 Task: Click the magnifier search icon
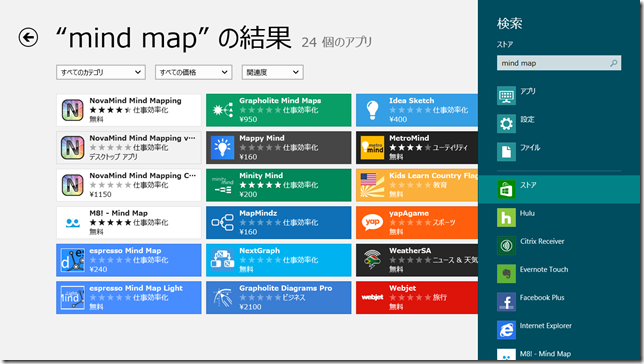pyautogui.click(x=614, y=63)
